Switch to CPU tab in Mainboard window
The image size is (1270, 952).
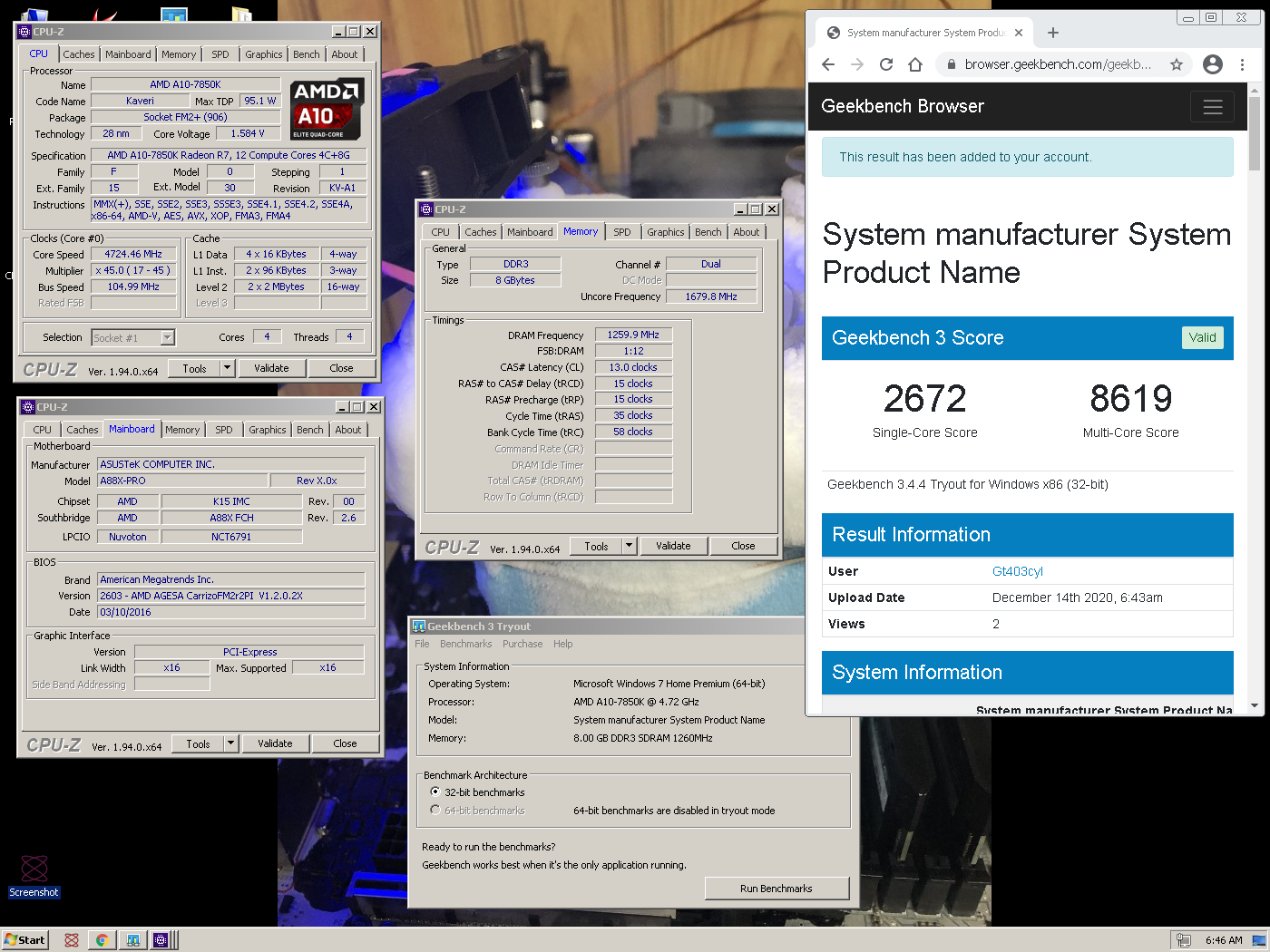click(x=43, y=430)
